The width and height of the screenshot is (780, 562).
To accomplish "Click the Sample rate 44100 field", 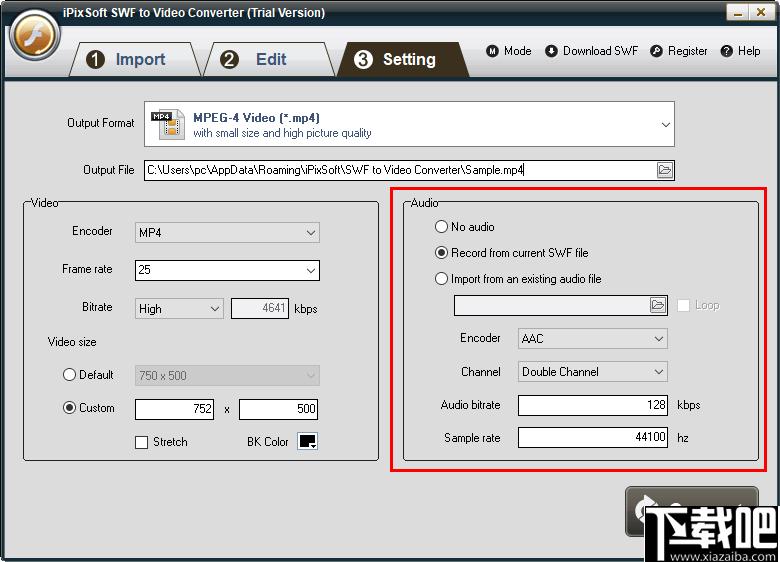I will pyautogui.click(x=592, y=437).
